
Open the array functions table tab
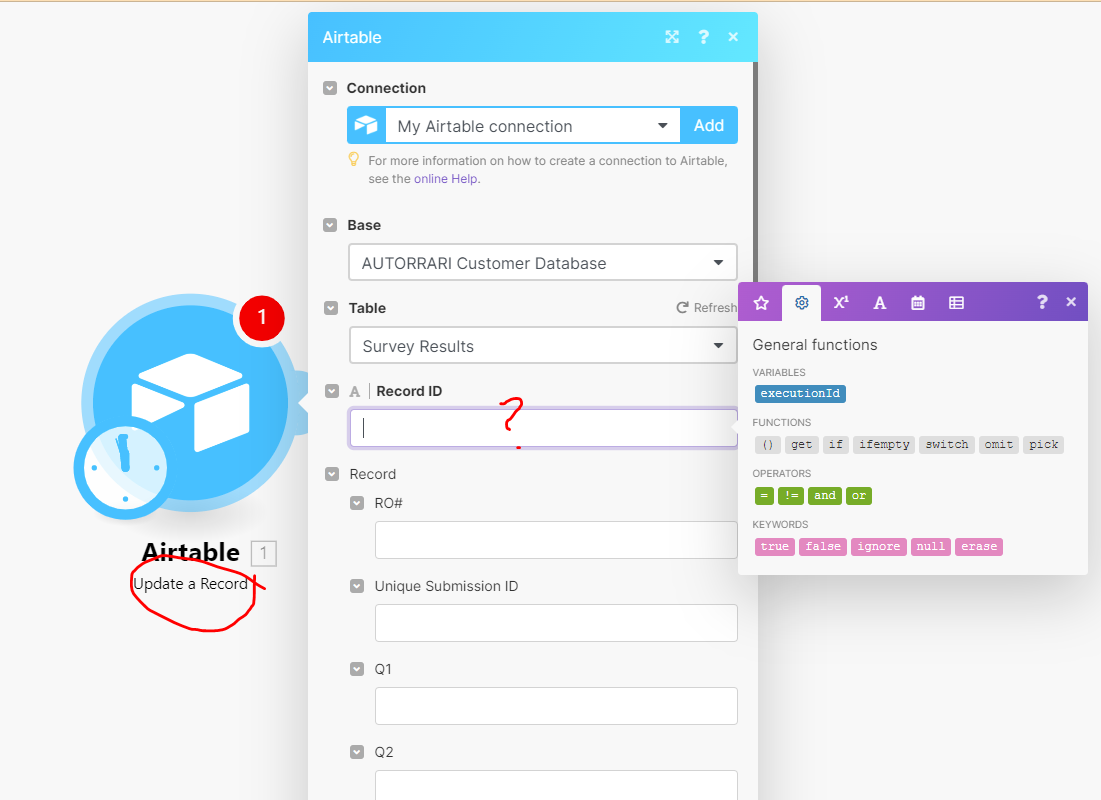[956, 303]
